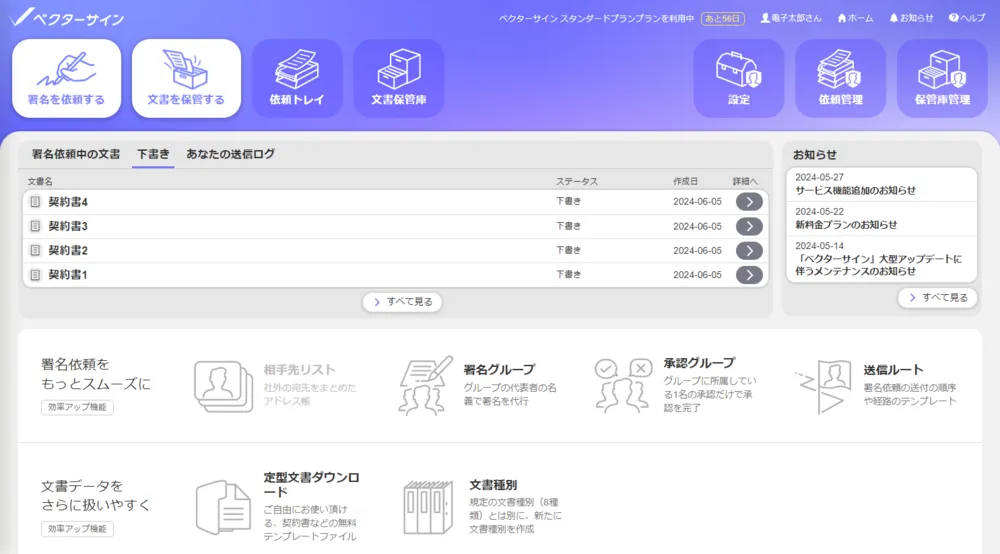Click the 承認グループ title text
Viewport: 1000px width, 554px height.
tap(700, 363)
